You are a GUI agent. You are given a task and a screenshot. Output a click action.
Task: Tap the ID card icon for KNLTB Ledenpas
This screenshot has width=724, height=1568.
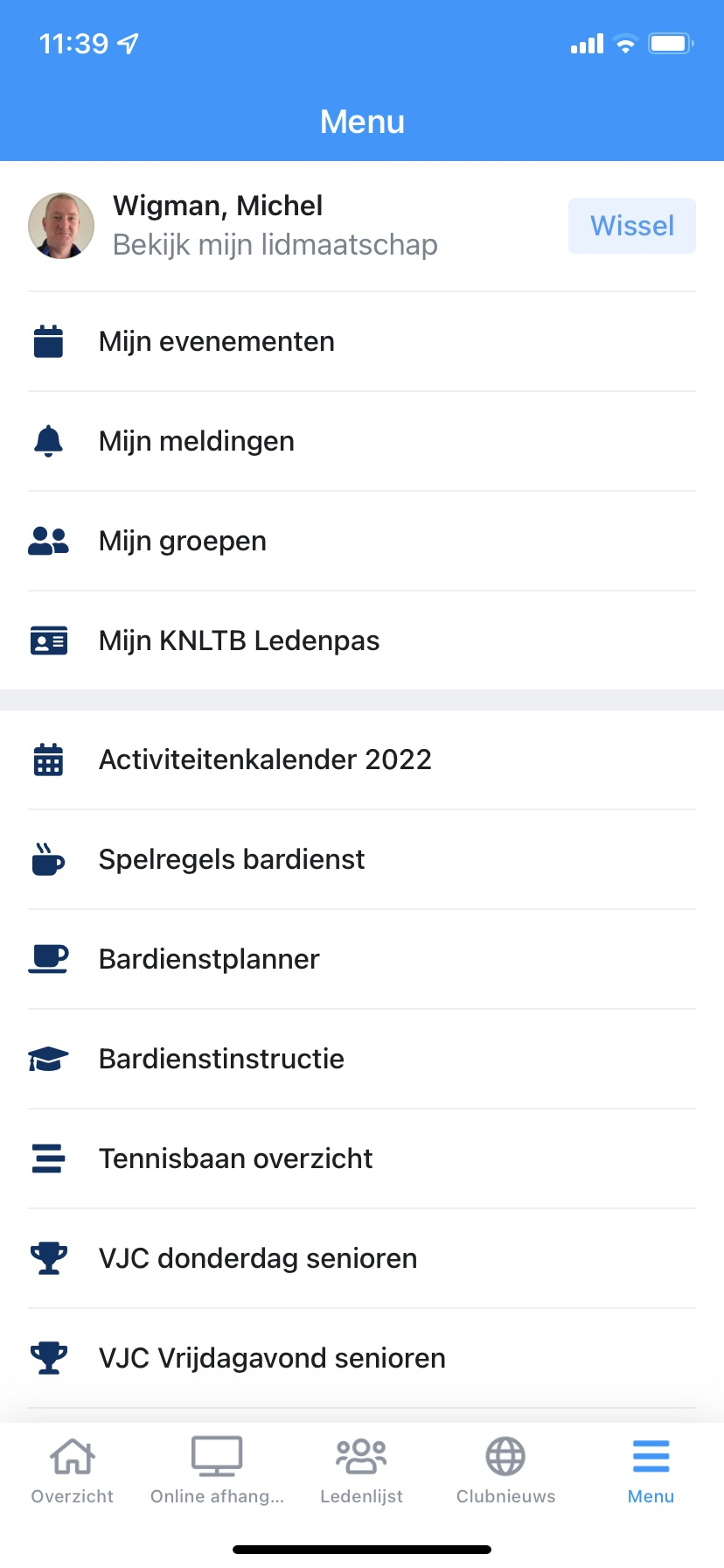[x=48, y=641]
